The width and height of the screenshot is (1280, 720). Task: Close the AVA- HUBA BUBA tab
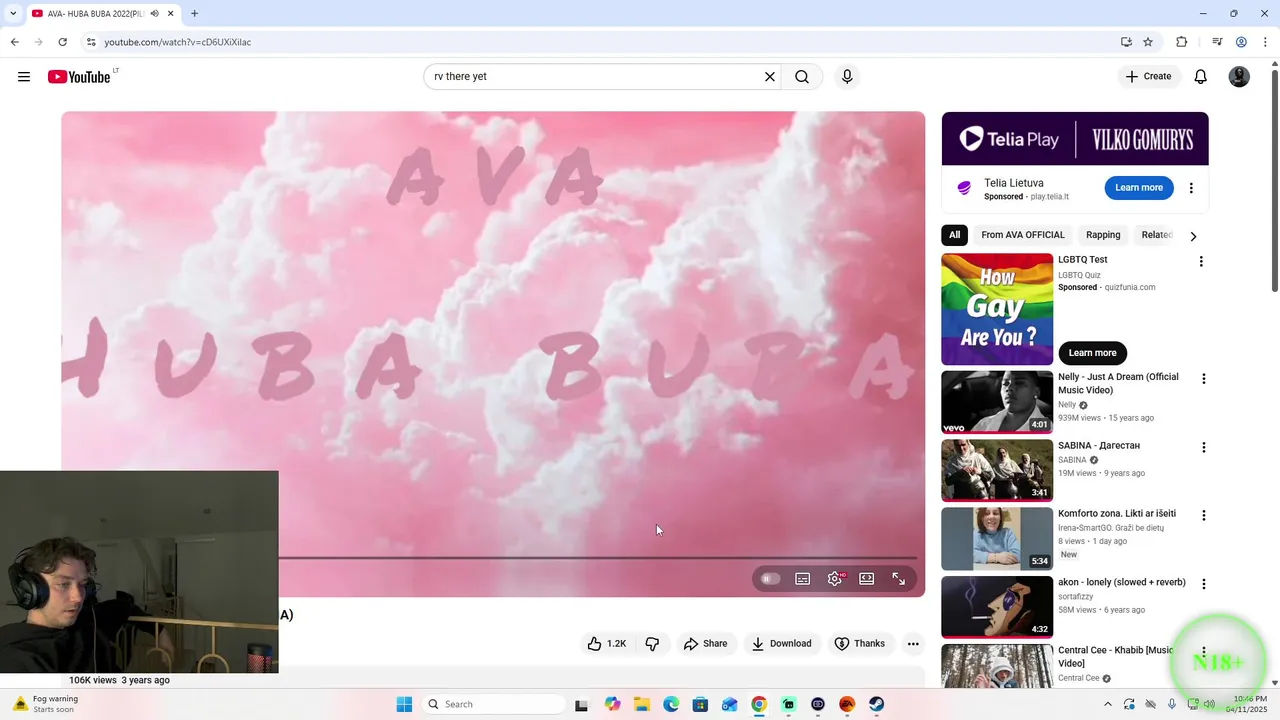point(171,14)
